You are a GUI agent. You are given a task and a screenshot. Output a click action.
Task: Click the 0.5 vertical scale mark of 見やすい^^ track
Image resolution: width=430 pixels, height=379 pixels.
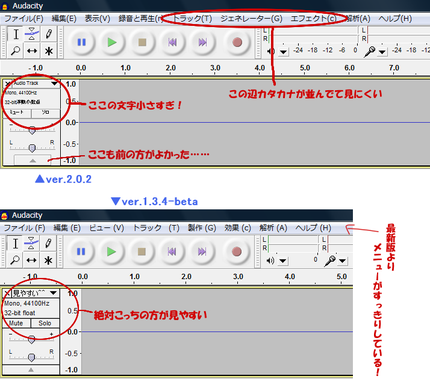[x=72, y=311]
